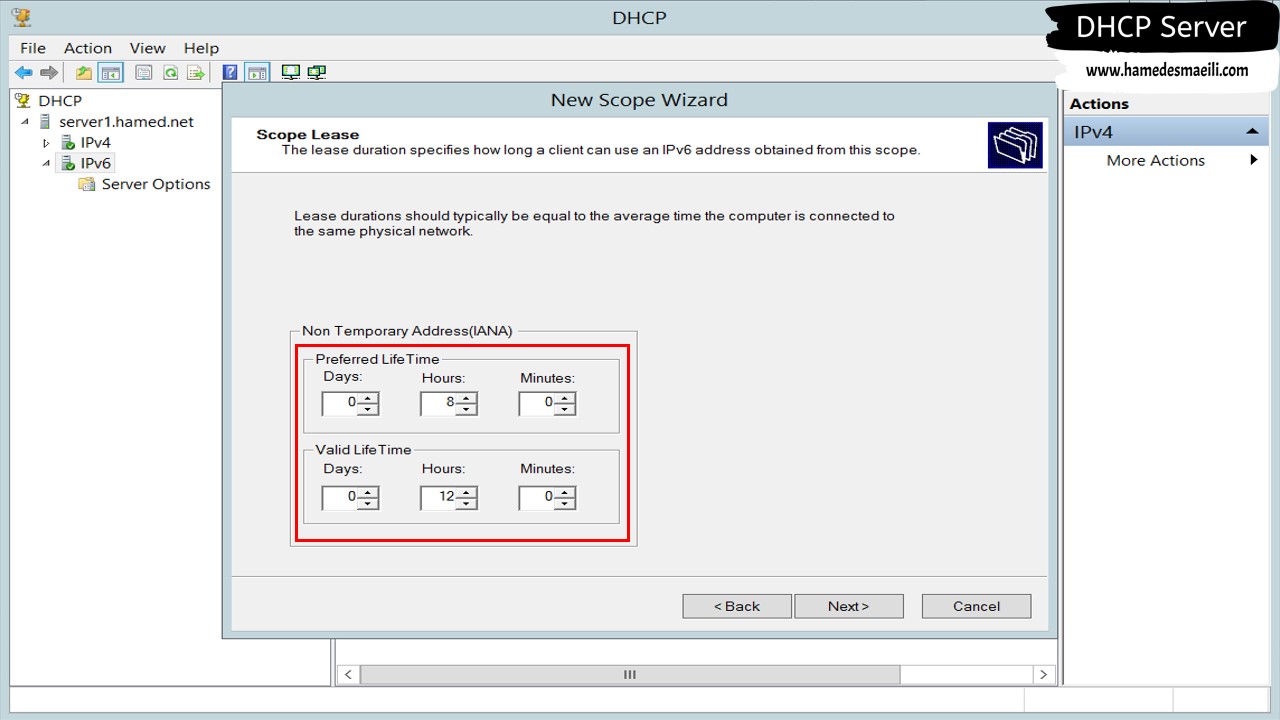Click the scope wizard folders icon
This screenshot has height=720, width=1280.
click(x=1014, y=145)
